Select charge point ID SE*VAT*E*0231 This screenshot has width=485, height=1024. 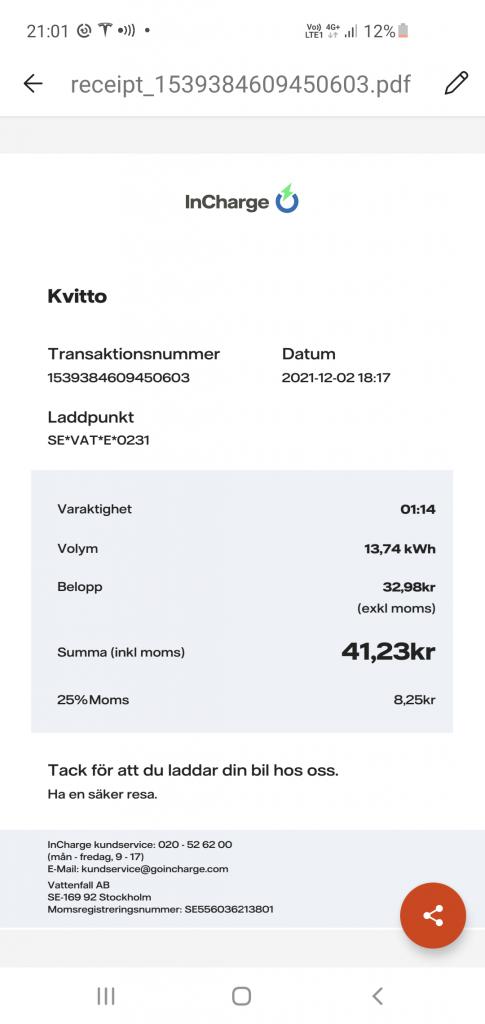pyautogui.click(x=99, y=440)
